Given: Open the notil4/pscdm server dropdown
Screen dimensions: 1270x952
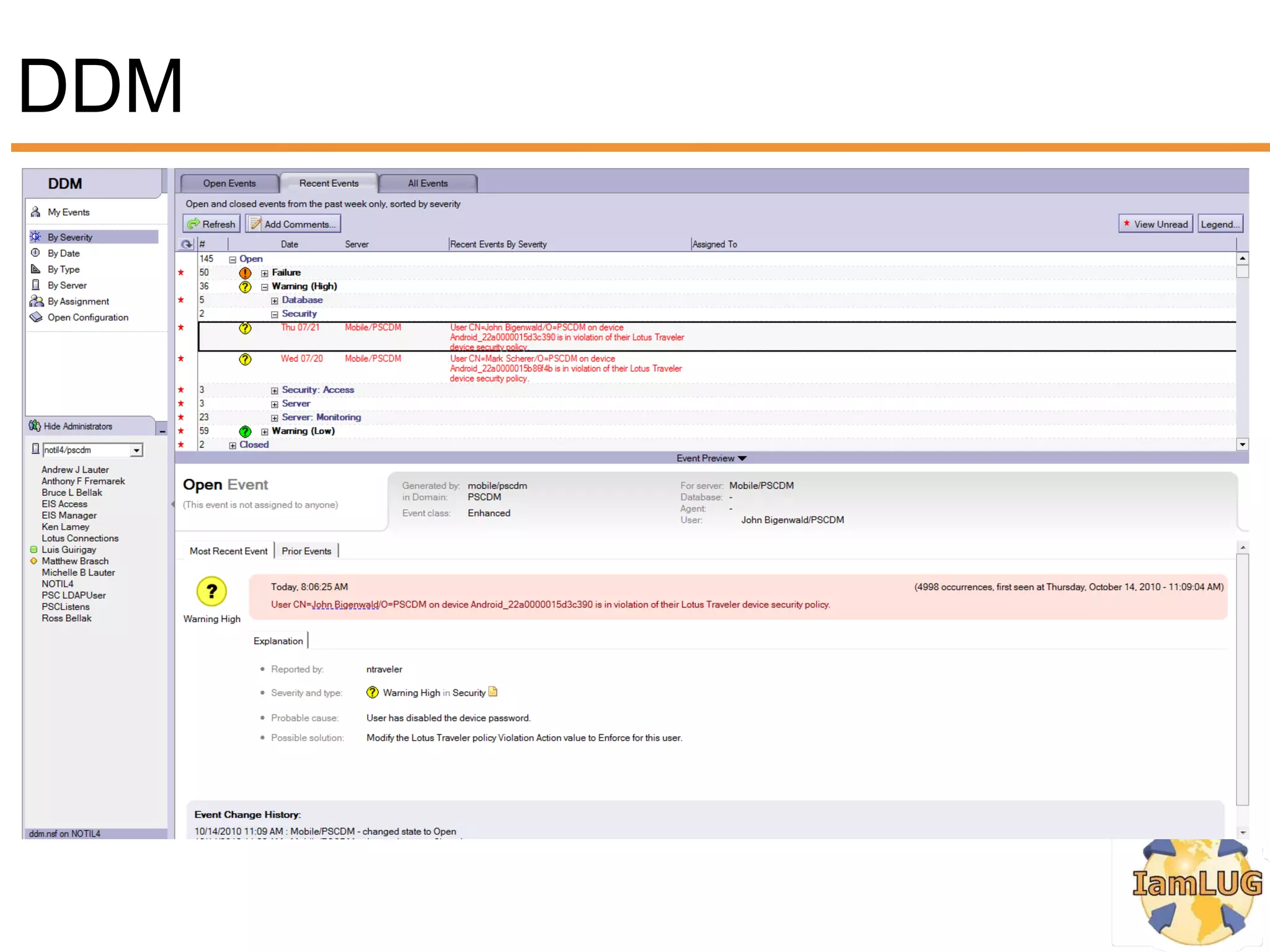Looking at the screenshot, I should (136, 451).
